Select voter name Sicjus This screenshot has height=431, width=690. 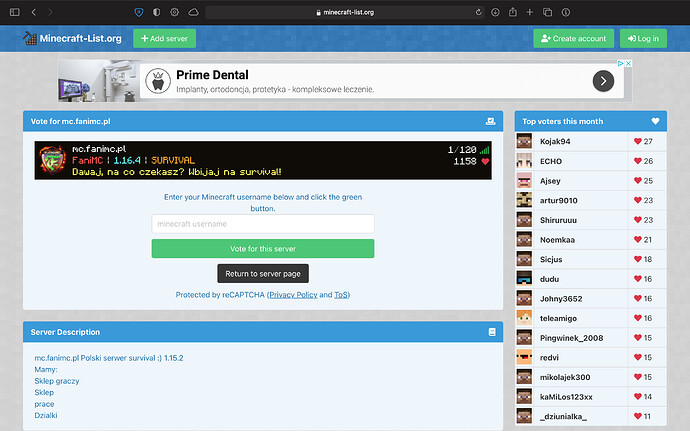pos(551,259)
